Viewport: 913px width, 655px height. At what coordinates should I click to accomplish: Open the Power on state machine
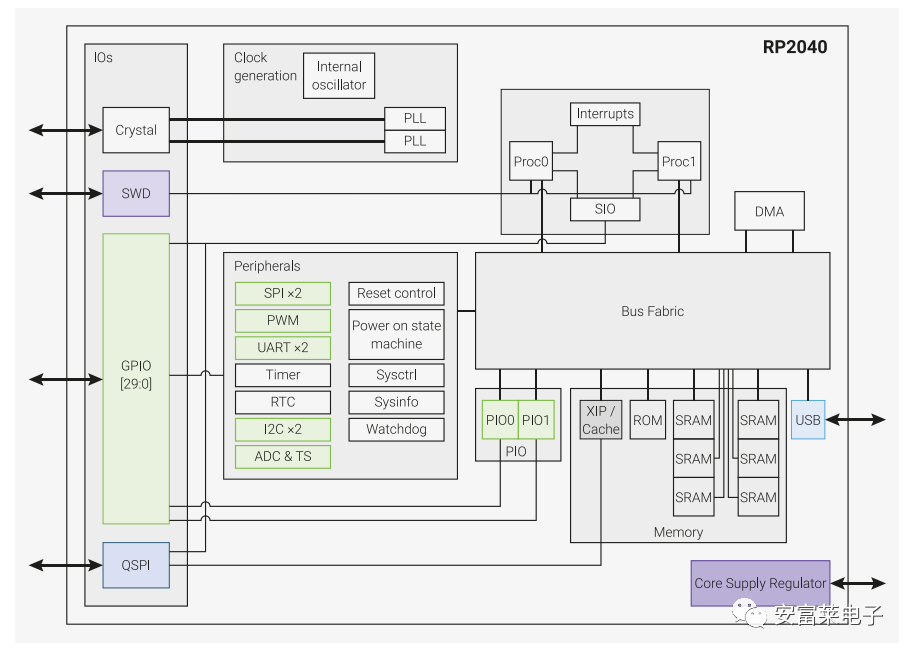point(396,335)
